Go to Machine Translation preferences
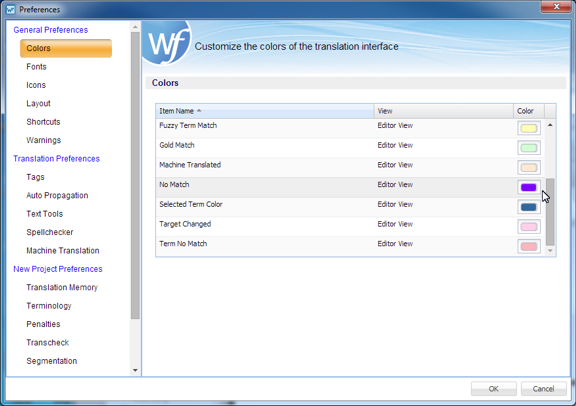The height and width of the screenshot is (406, 576). 63,251
